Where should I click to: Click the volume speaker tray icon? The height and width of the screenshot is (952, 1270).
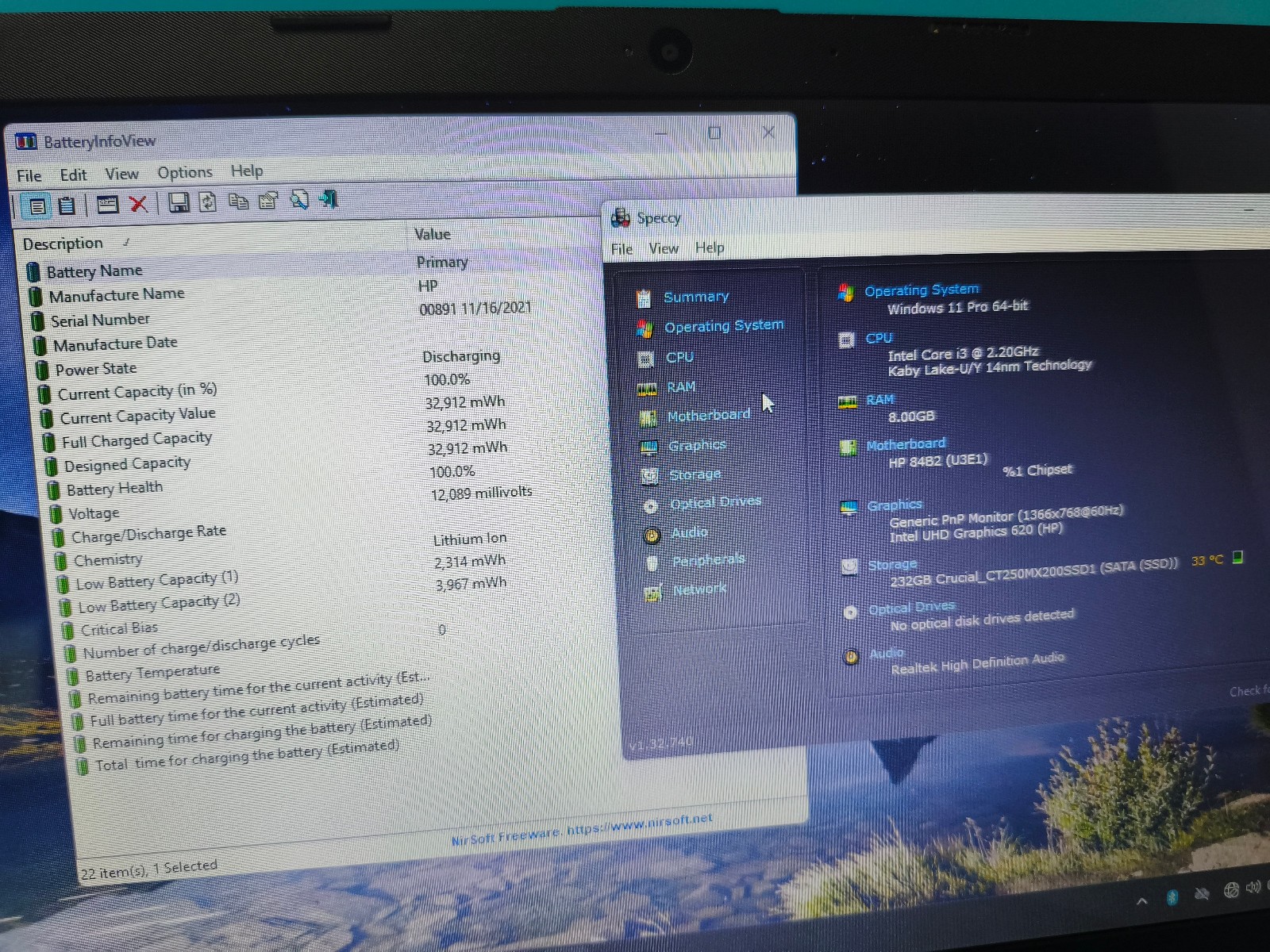tap(1253, 887)
